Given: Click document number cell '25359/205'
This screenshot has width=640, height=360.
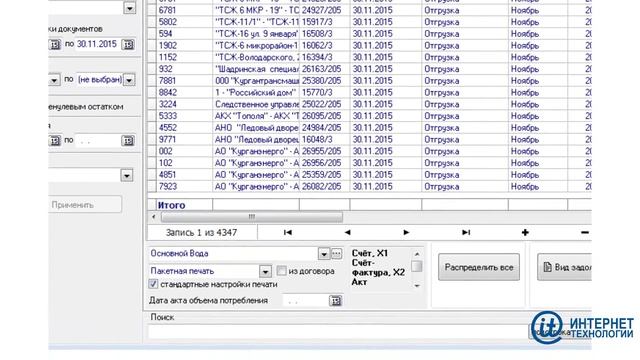Looking at the screenshot, I should click(x=324, y=175).
